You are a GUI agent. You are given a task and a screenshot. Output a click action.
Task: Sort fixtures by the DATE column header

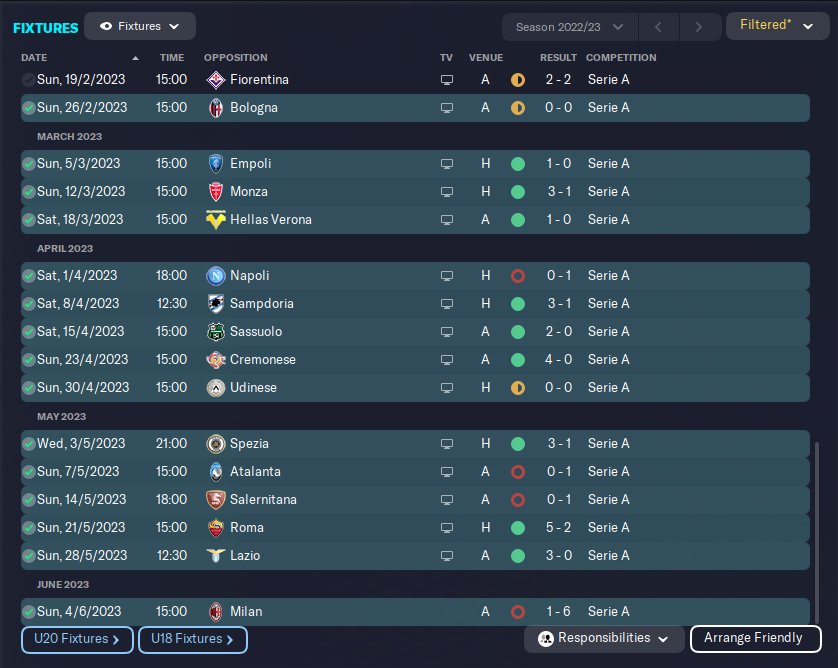click(x=34, y=57)
